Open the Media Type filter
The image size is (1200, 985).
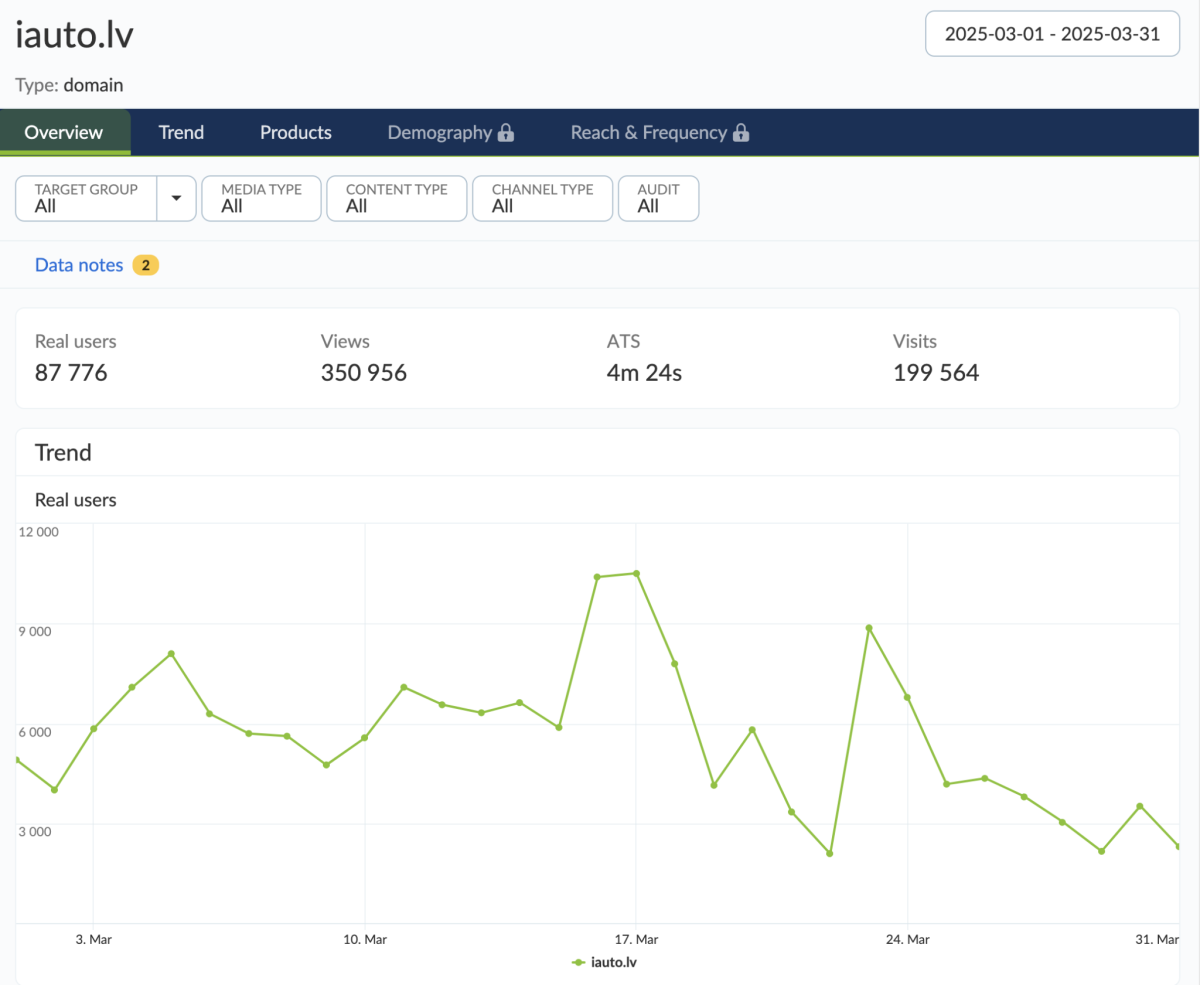261,198
